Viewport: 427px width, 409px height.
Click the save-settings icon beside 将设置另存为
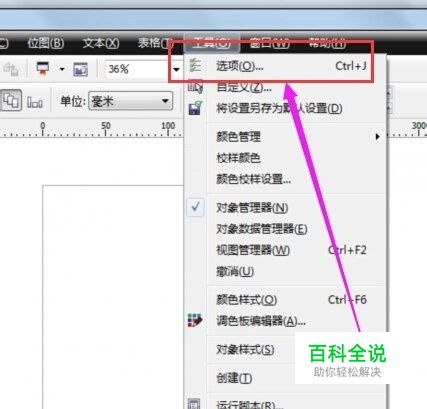195,108
